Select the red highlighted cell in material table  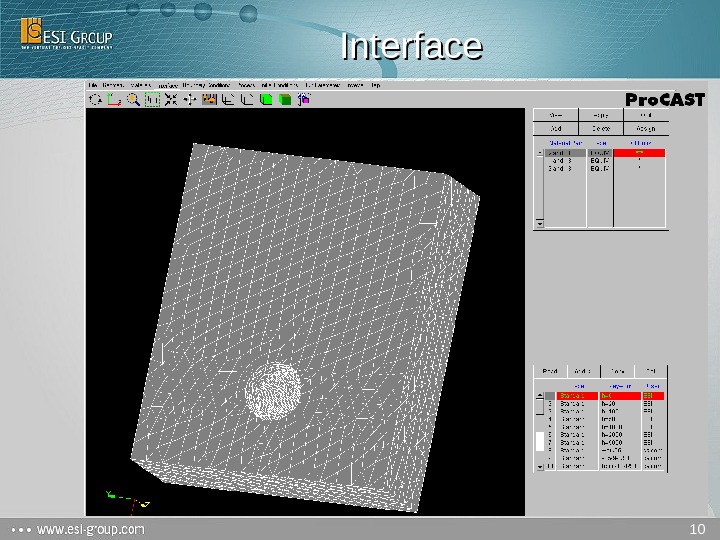[639, 152]
